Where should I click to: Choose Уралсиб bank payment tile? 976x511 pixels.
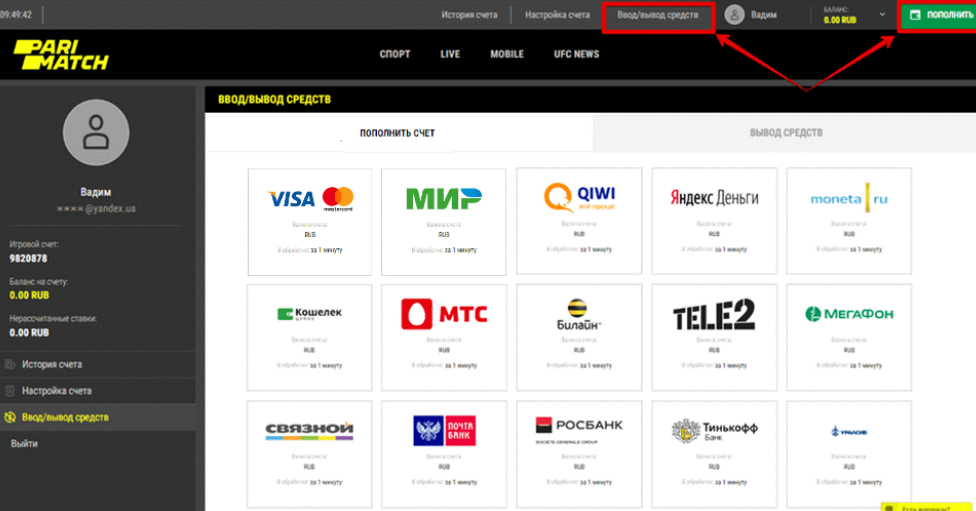[x=849, y=454]
